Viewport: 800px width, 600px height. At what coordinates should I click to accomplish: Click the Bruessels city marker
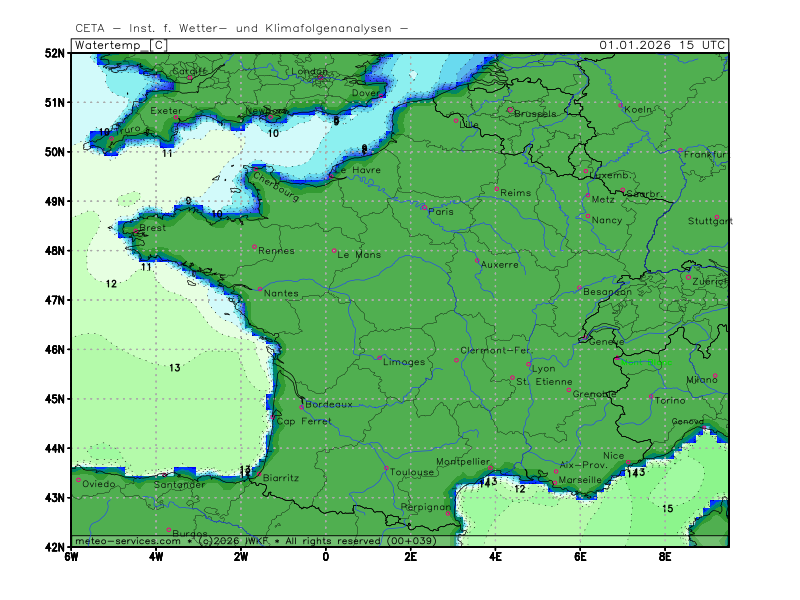click(510, 110)
